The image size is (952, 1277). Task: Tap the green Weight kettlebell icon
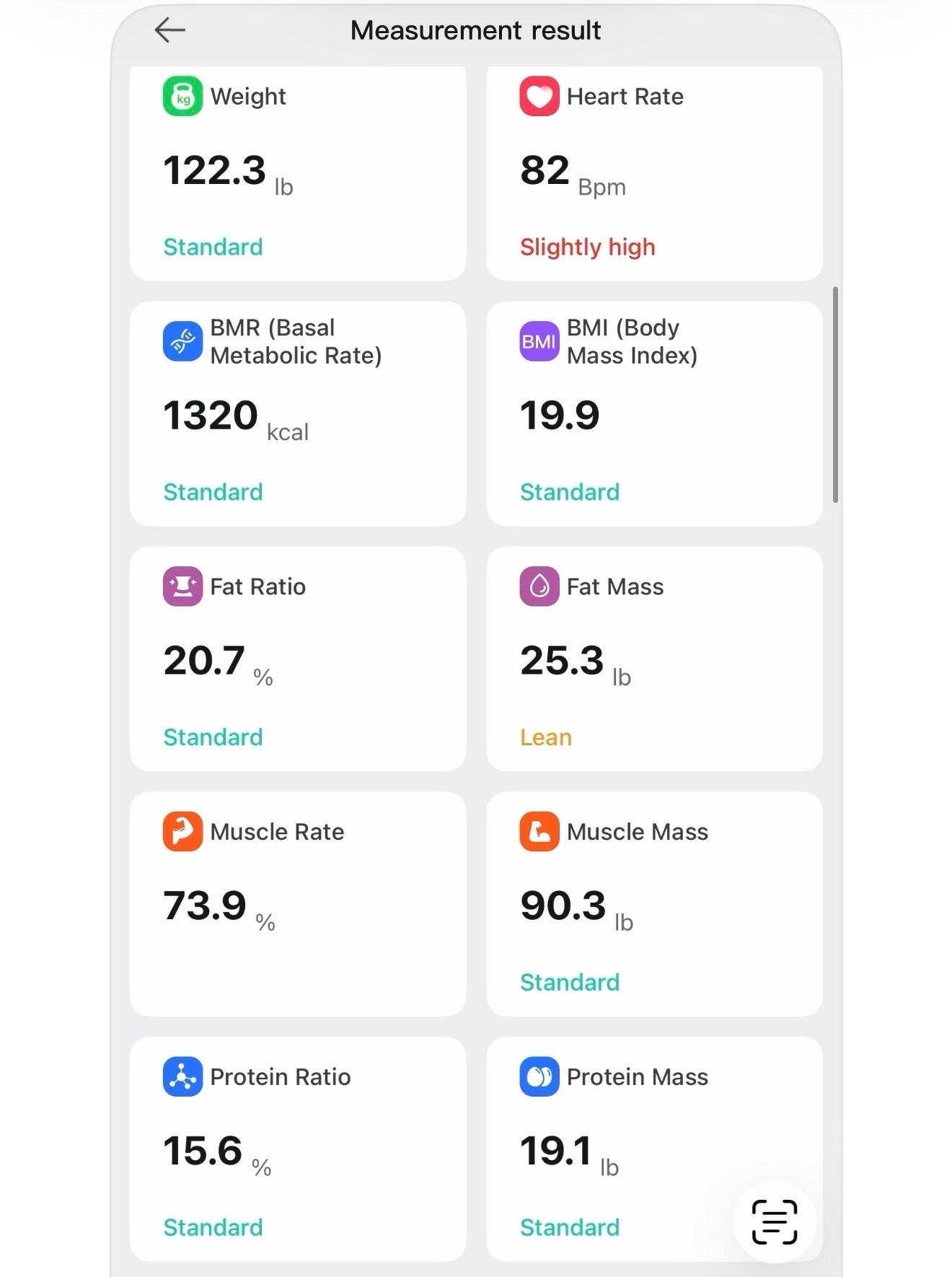[182, 96]
